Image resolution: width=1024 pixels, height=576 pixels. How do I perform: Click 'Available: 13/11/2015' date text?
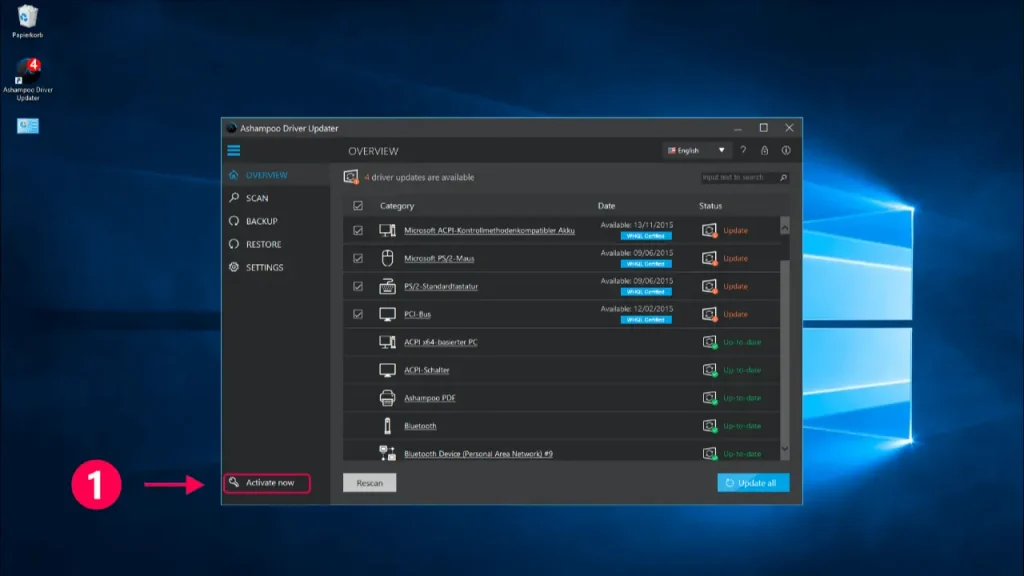coord(637,225)
